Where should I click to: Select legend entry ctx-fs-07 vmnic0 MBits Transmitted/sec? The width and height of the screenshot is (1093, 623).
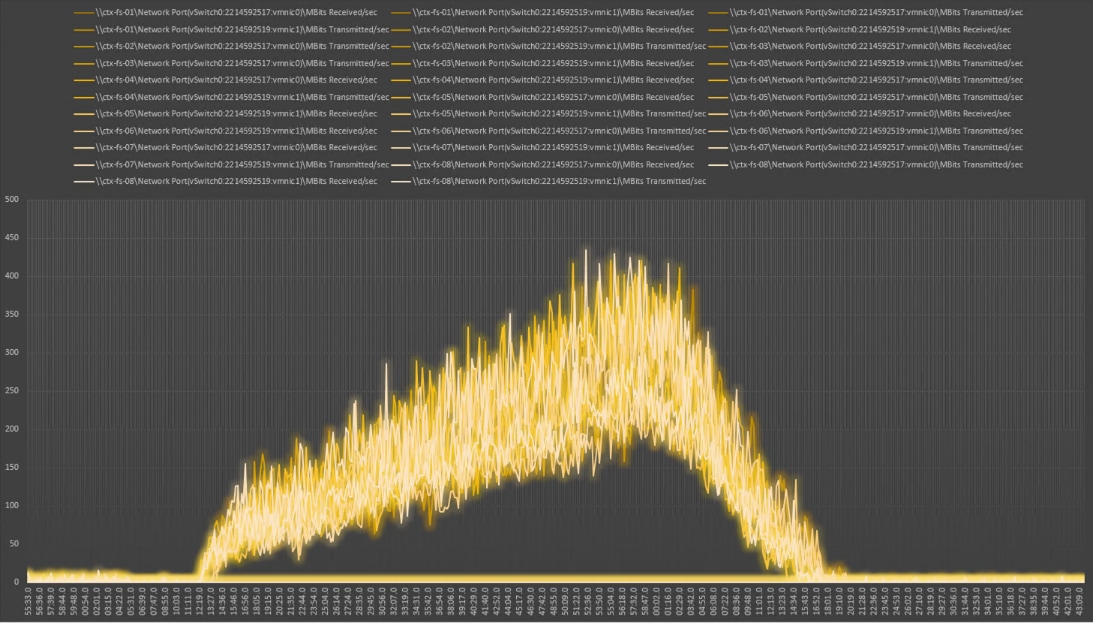coord(866,147)
